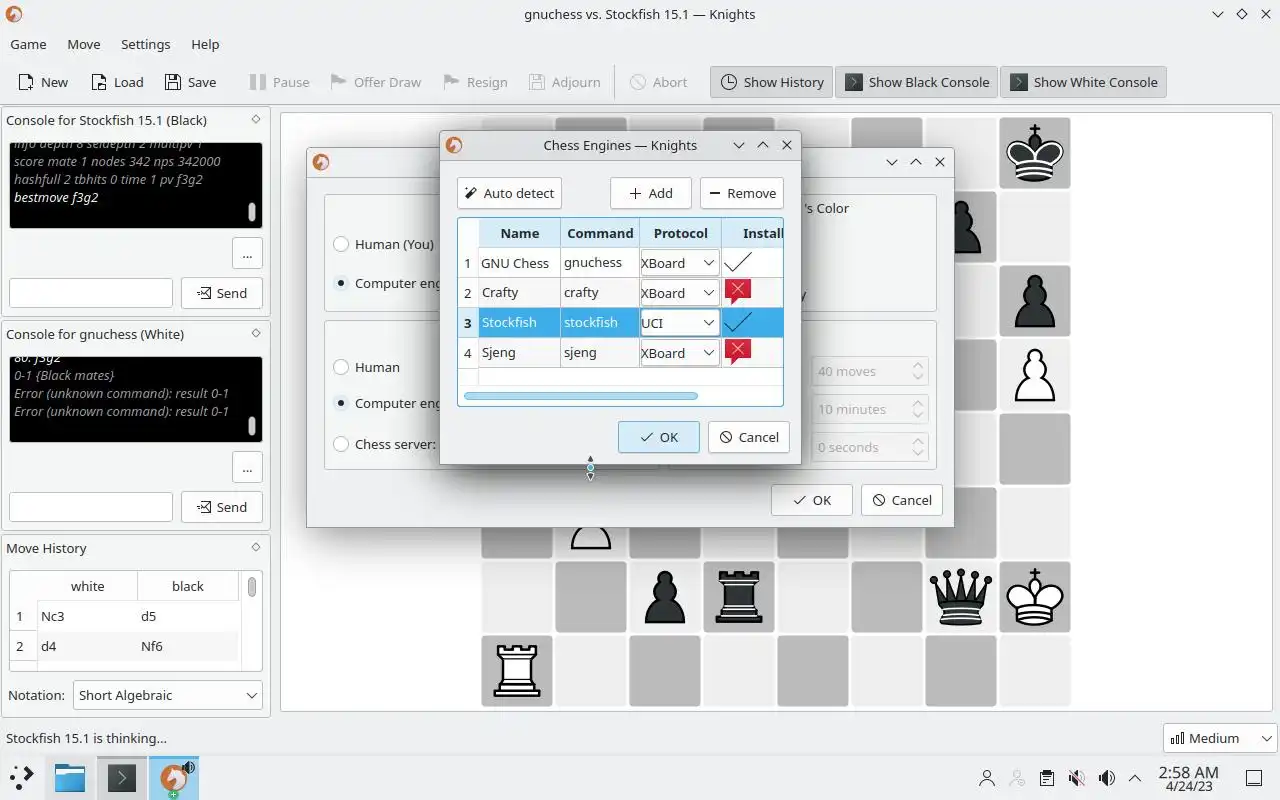Click the Adjourn toolbar button
The height and width of the screenshot is (800, 1280).
564,82
